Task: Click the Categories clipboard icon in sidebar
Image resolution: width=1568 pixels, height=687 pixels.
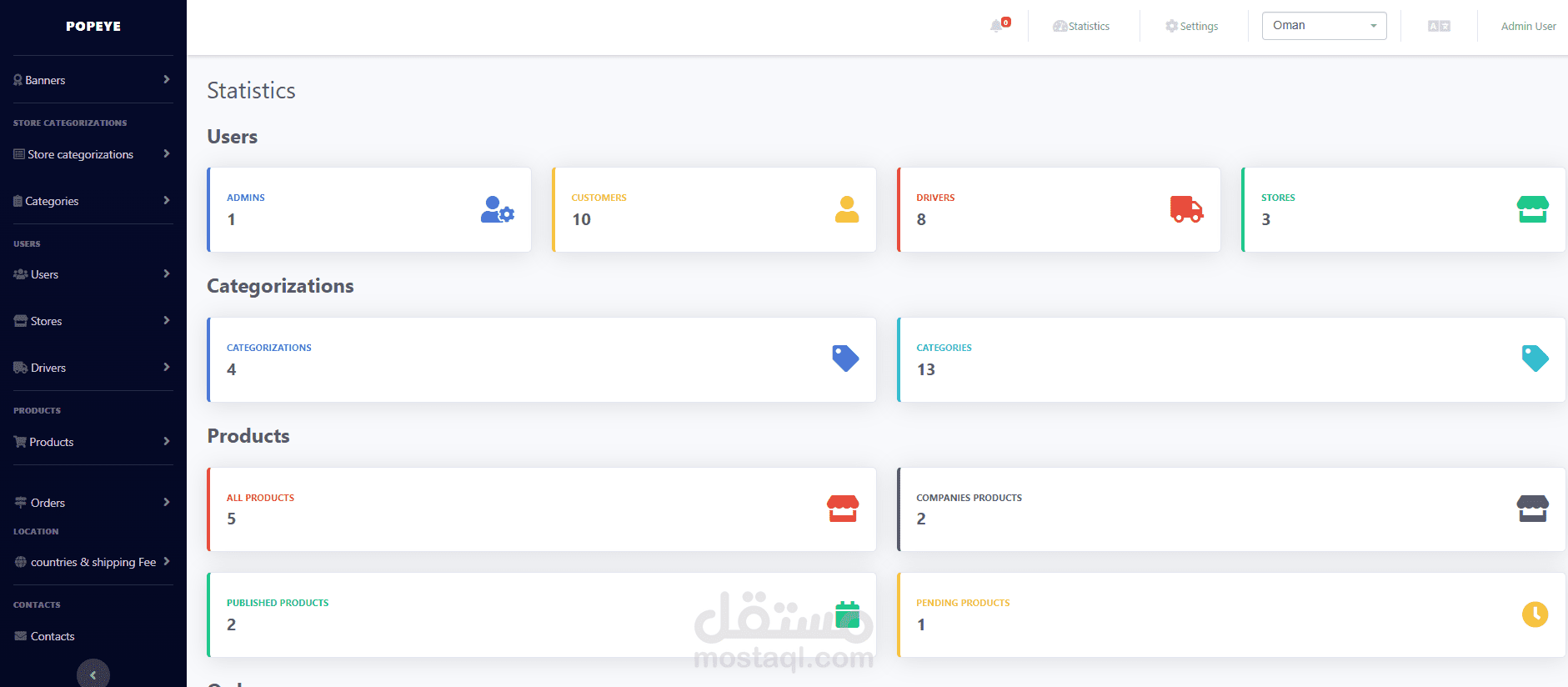Action: click(18, 201)
